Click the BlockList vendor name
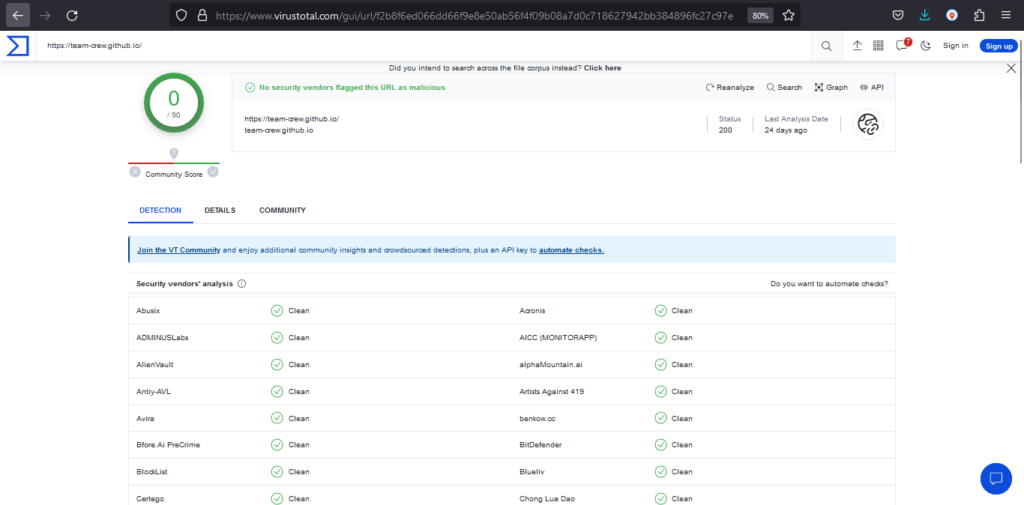 click(152, 472)
